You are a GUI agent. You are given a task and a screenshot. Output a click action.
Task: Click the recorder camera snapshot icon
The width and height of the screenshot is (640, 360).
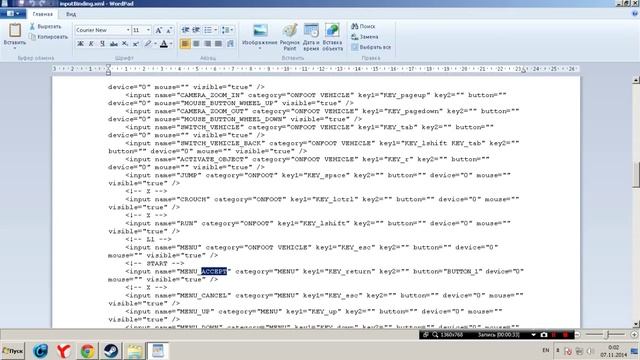(x=544, y=335)
